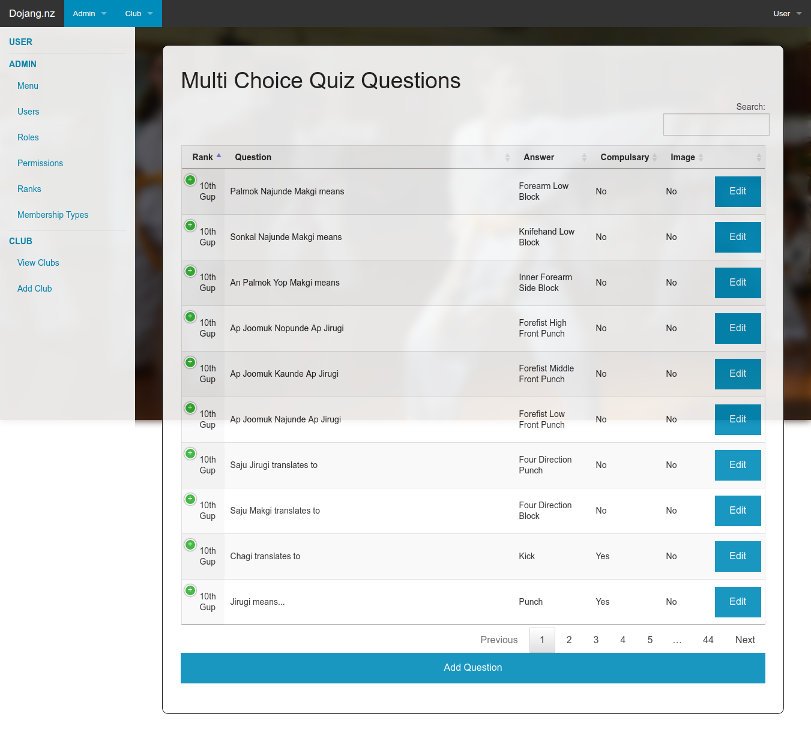This screenshot has width=811, height=732.
Task: Expand the 'Saju Jirugi translates to' row
Action: tap(190, 454)
